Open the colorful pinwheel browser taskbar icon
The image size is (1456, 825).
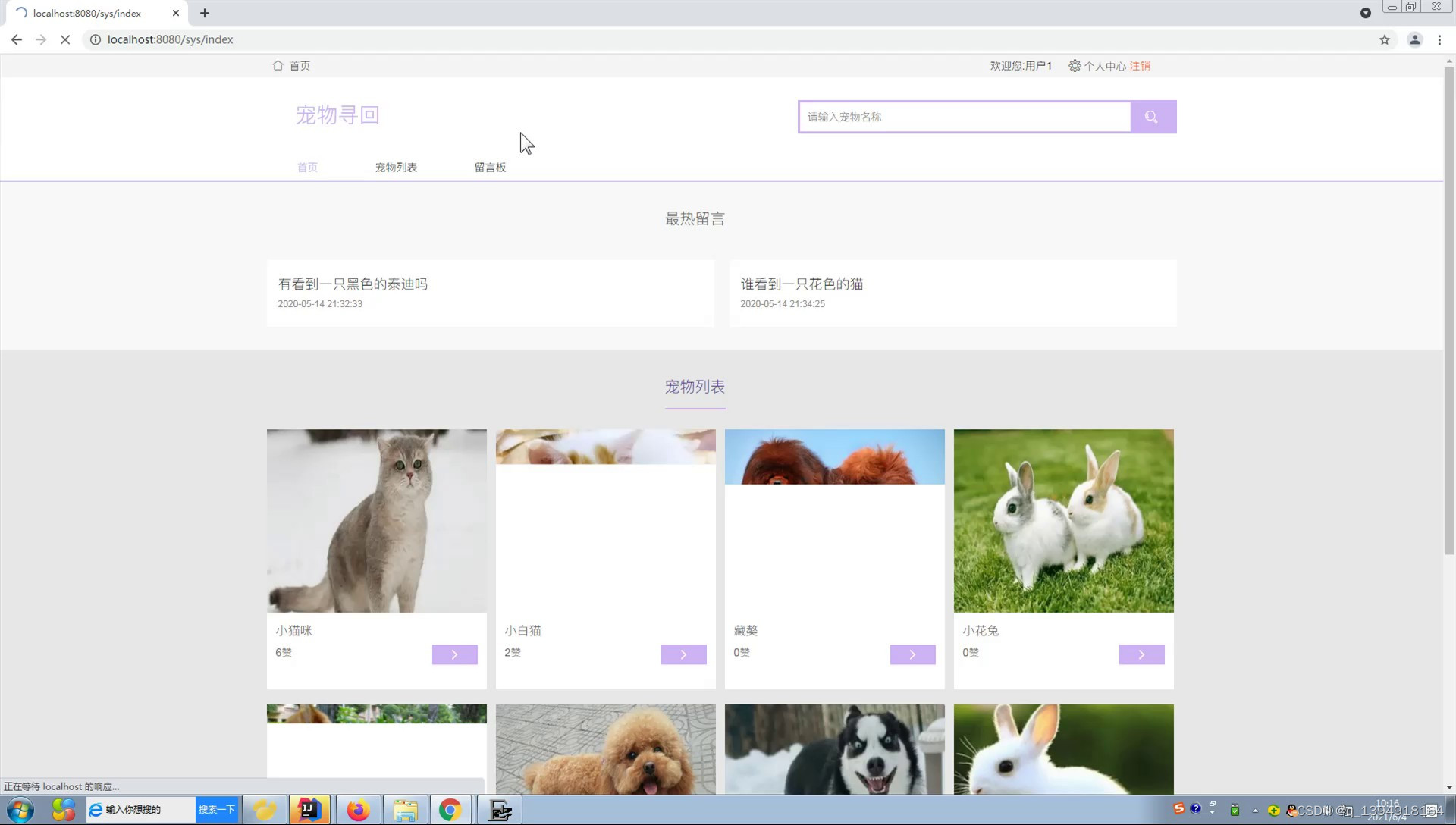64,810
